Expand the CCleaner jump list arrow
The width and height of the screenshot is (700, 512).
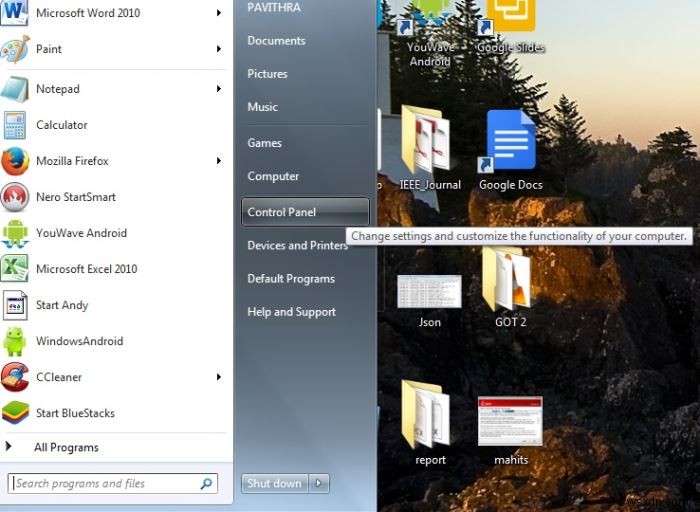(x=219, y=377)
